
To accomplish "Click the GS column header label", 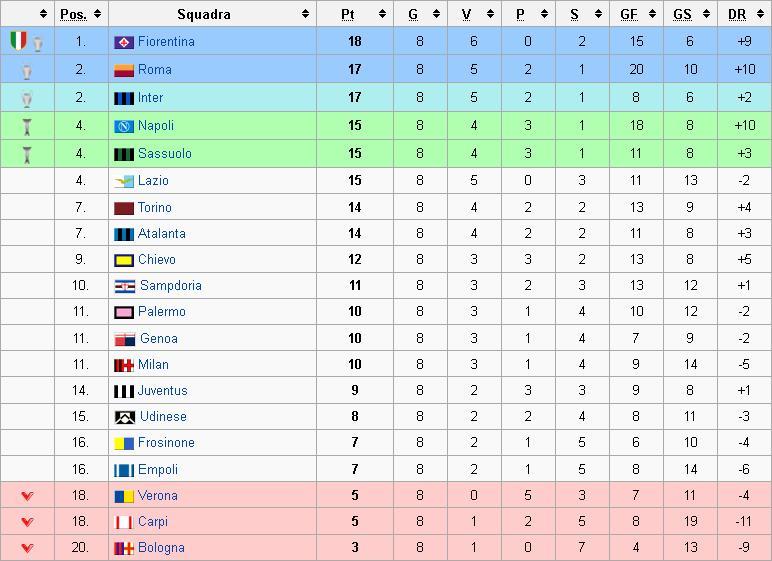I will [x=682, y=14].
